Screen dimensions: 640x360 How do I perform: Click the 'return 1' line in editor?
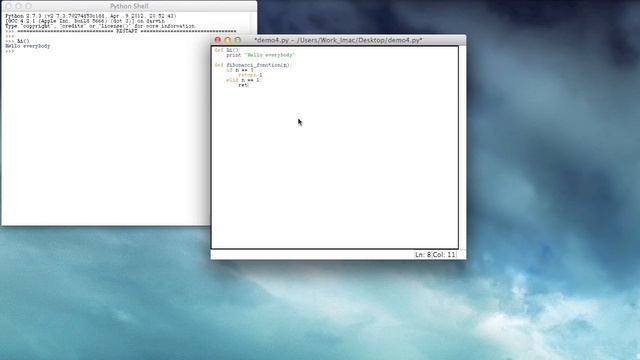250,75
